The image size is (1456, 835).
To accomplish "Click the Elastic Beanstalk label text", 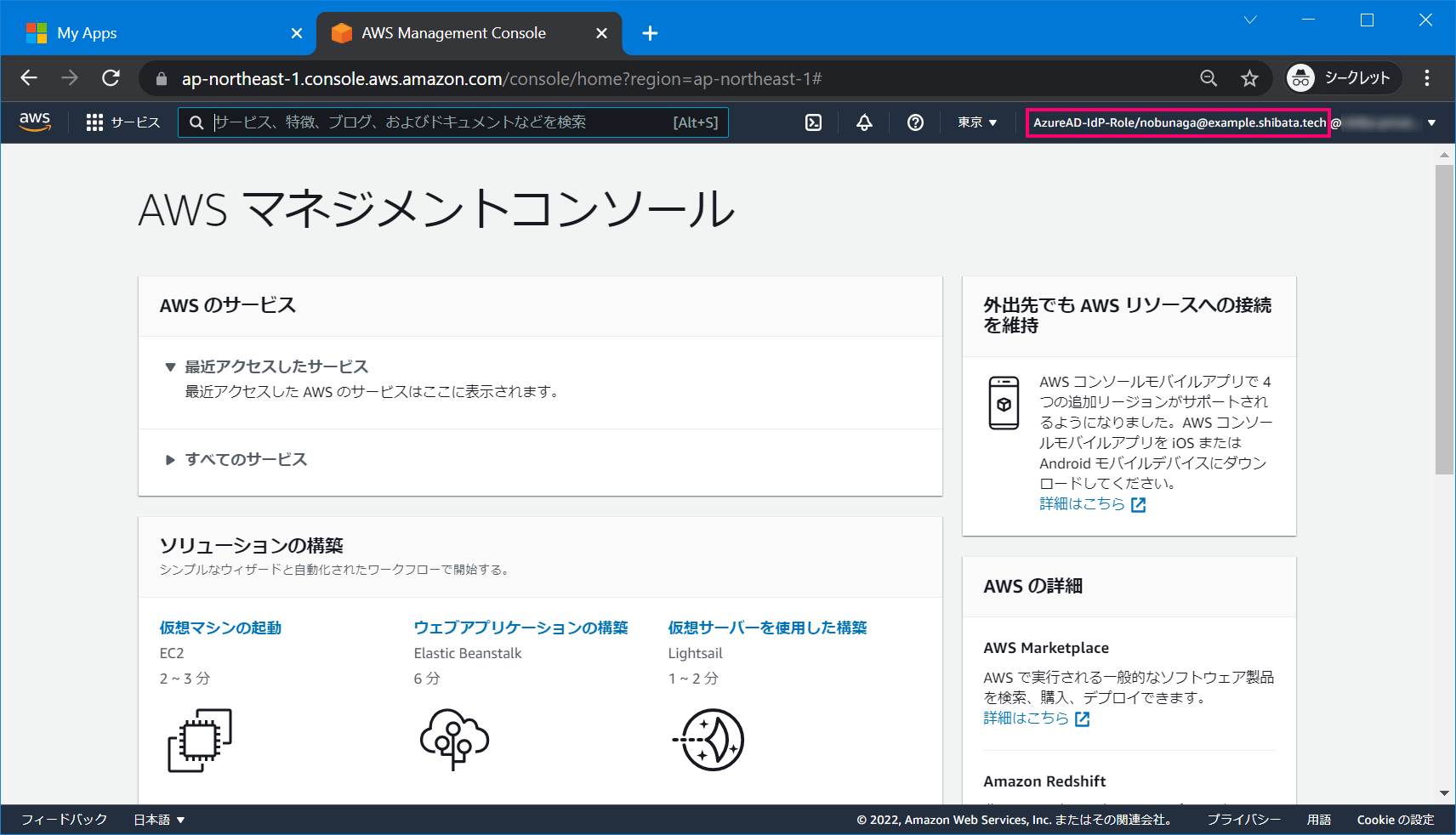I will [468, 653].
